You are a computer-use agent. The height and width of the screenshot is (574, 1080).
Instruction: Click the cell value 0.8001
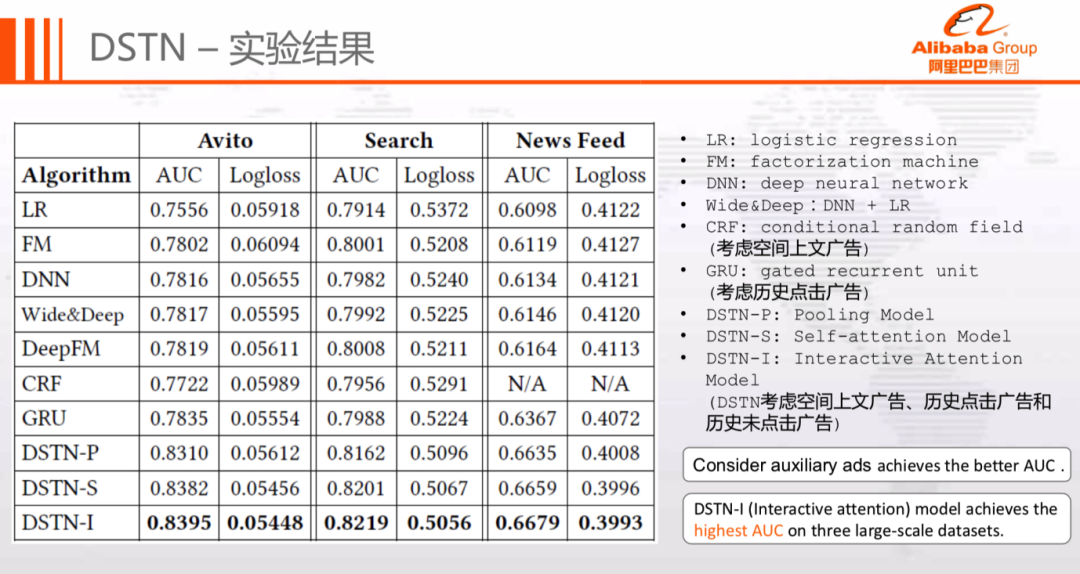[x=355, y=244]
